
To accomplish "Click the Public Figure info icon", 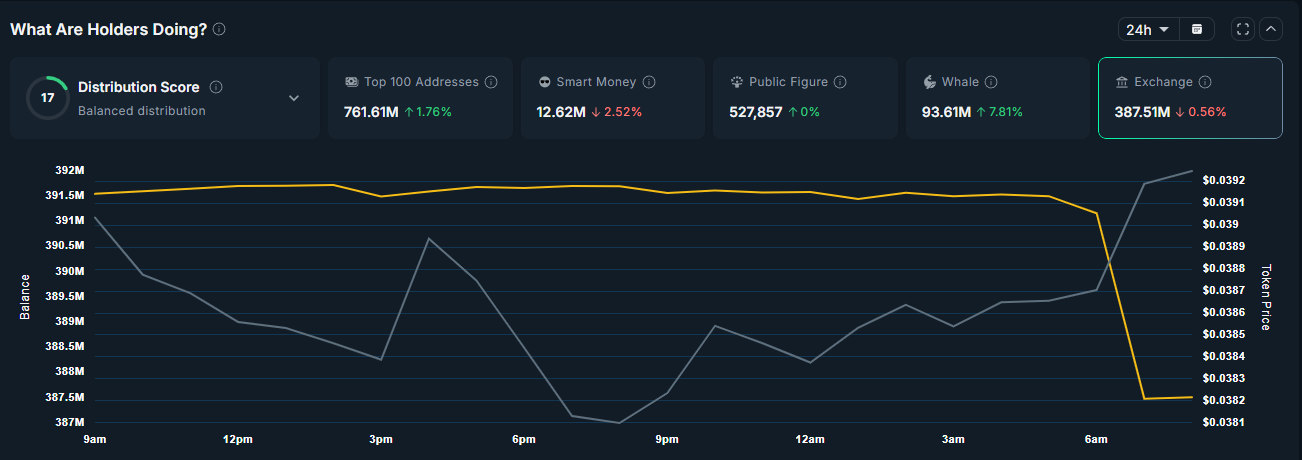I will pyautogui.click(x=840, y=82).
